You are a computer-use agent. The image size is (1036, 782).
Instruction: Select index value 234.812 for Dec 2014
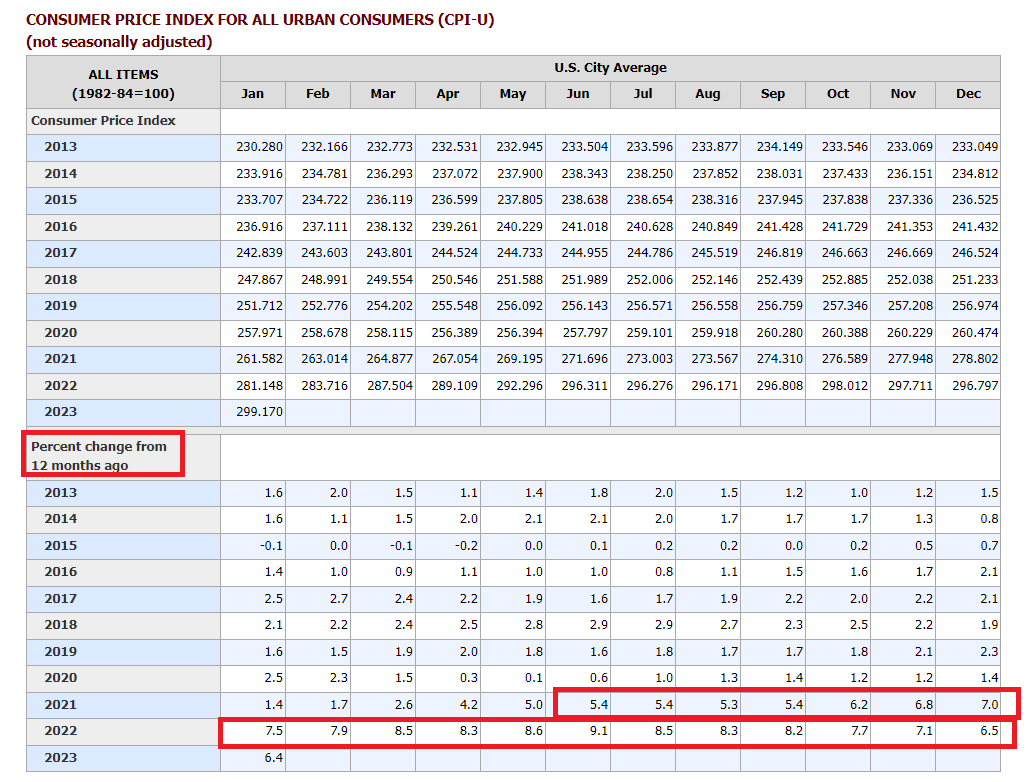[x=975, y=174]
